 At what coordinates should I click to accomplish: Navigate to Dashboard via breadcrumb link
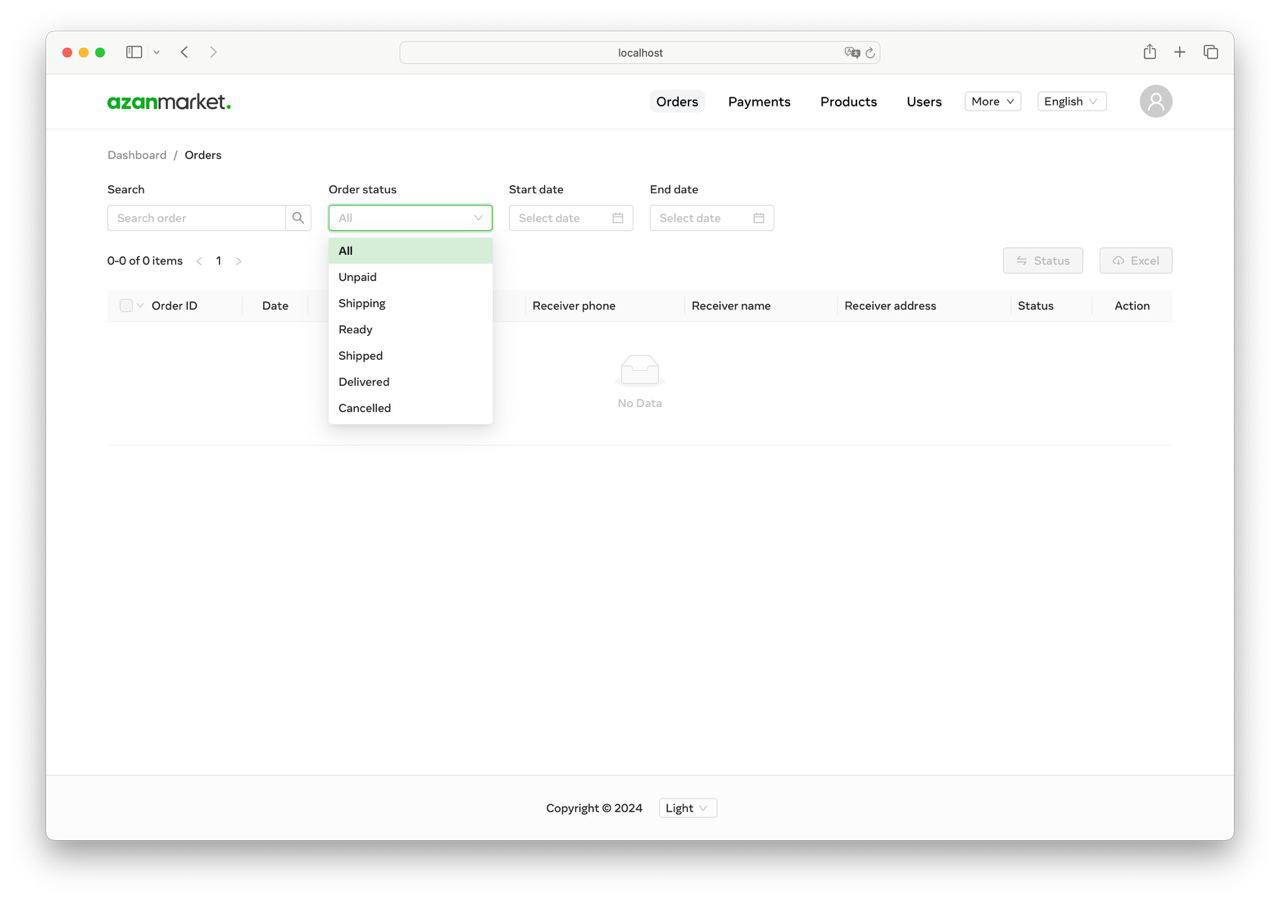pyautogui.click(x=137, y=155)
